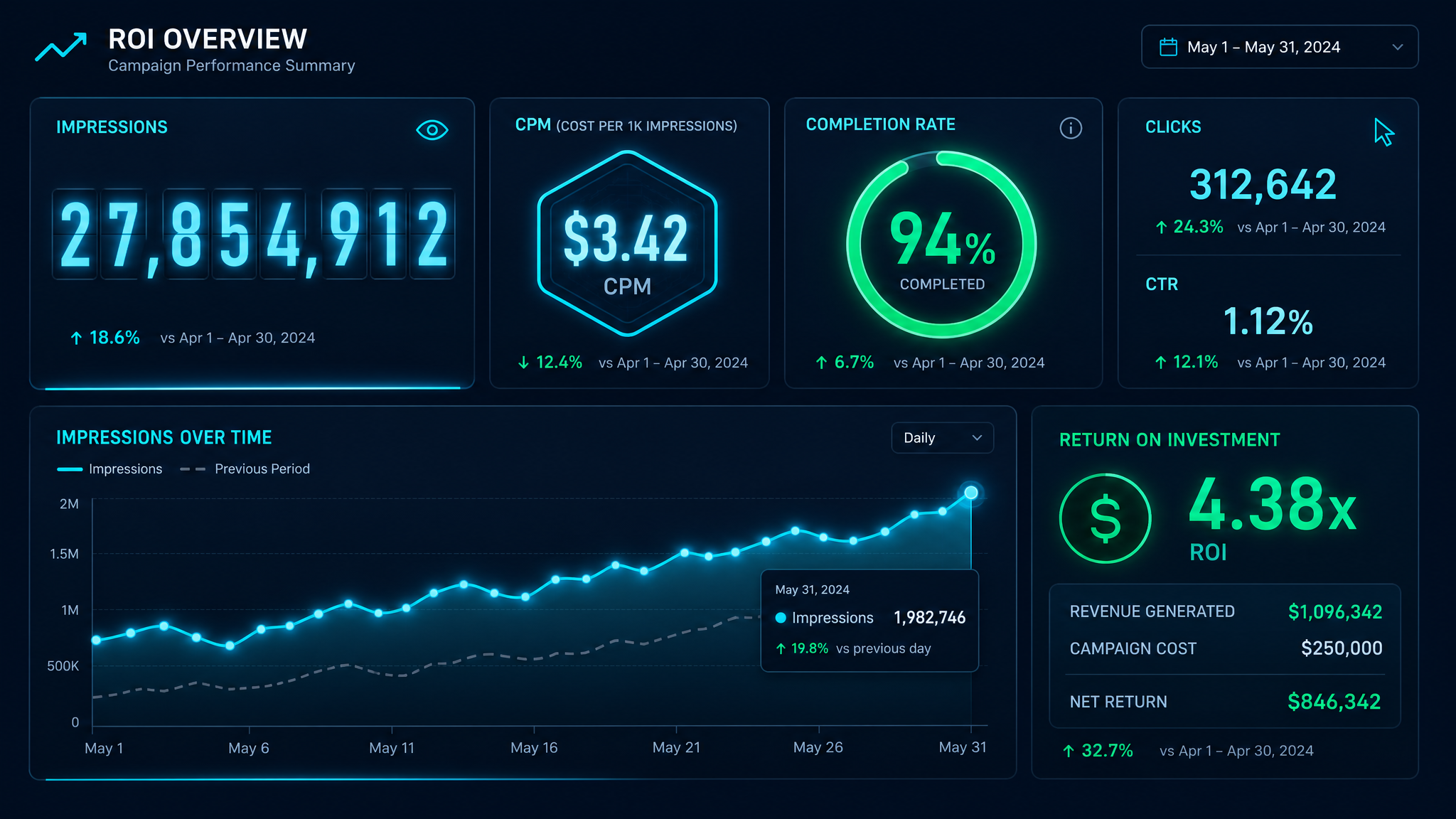Open the Completion Rate info icon

(x=1071, y=128)
